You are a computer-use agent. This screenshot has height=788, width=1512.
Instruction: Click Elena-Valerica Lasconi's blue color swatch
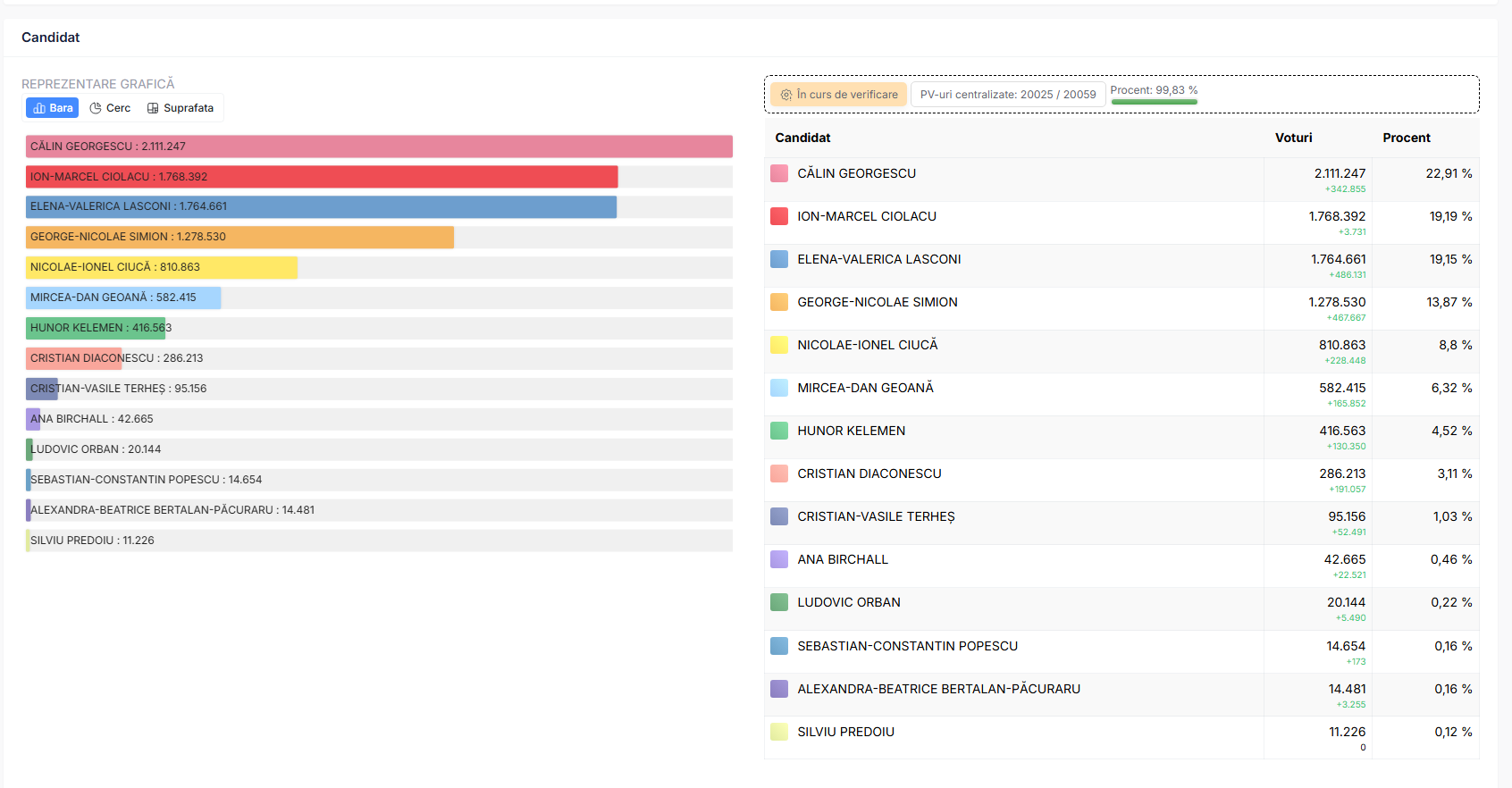coord(779,259)
